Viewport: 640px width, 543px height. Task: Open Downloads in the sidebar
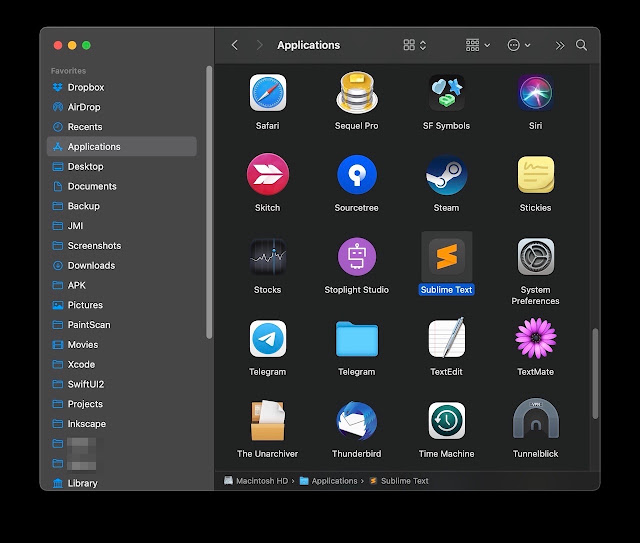click(x=122, y=265)
